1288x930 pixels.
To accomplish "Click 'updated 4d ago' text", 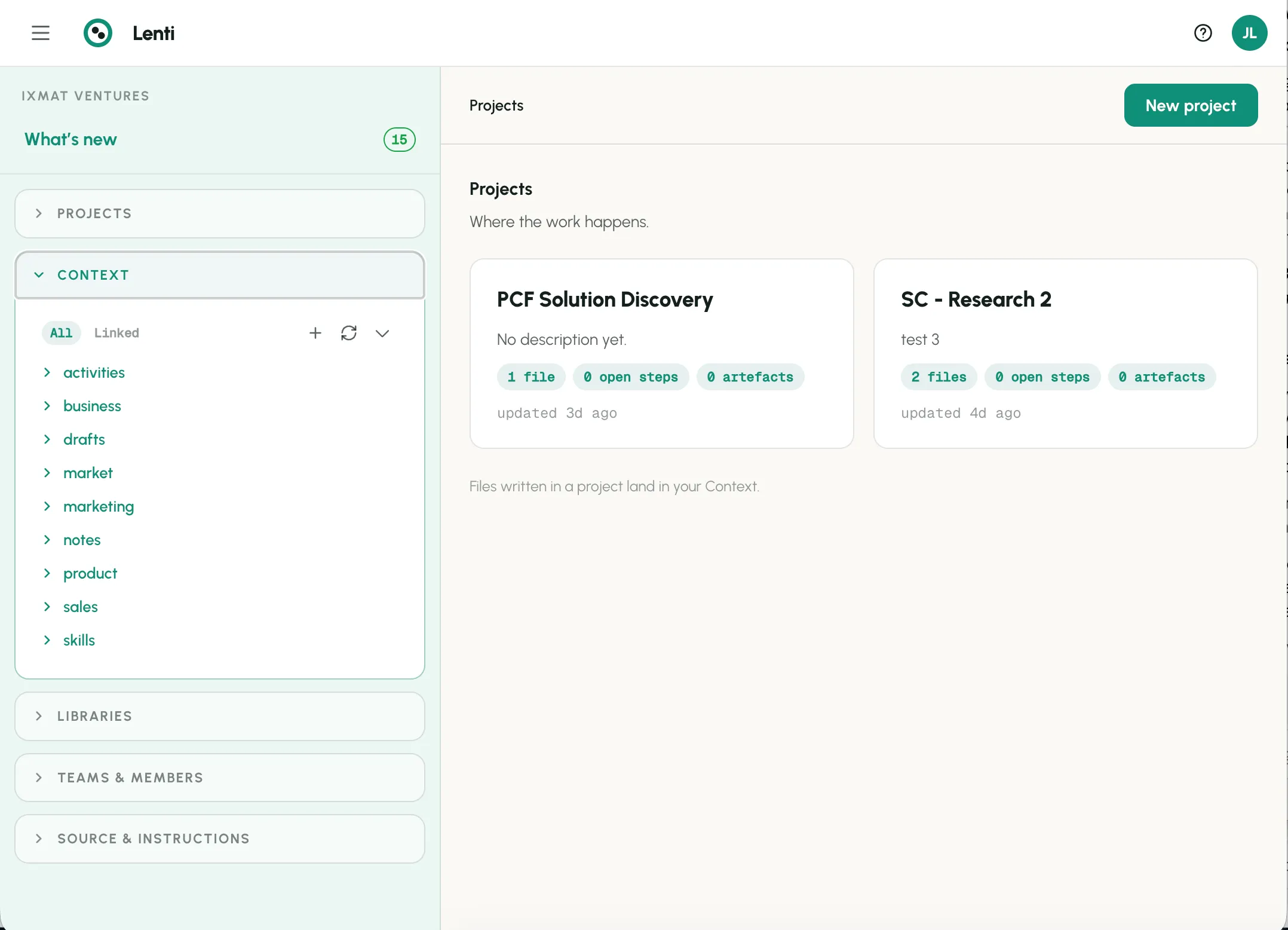I will [961, 413].
